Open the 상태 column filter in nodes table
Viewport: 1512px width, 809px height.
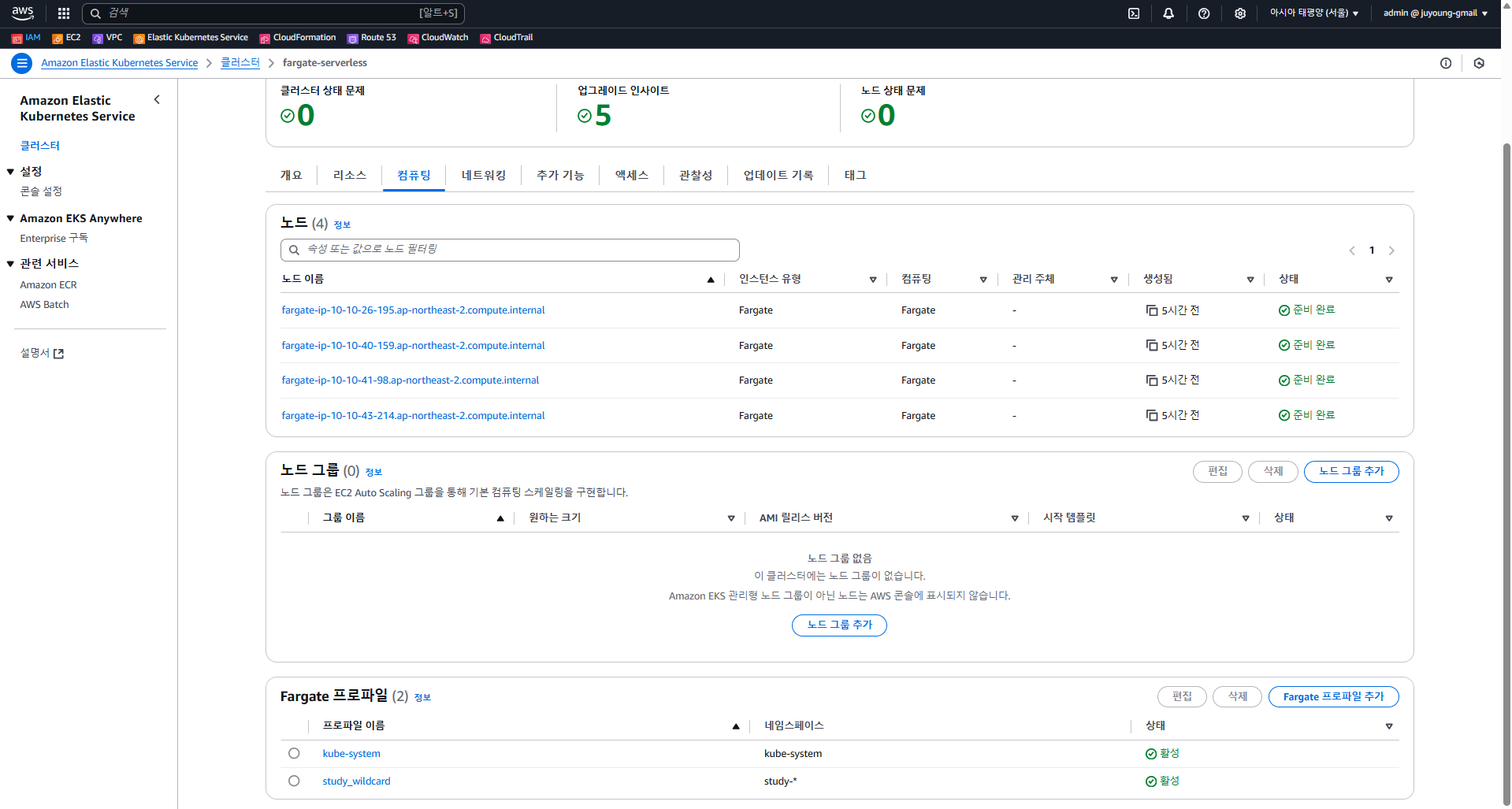(1389, 280)
